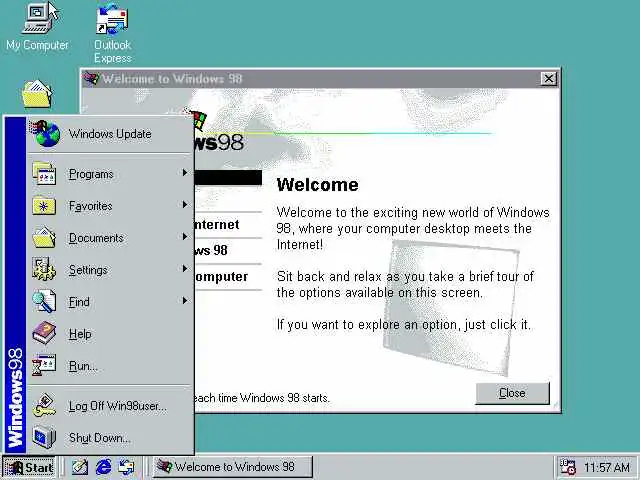Open the Internet option in Welcome window
This screenshot has height=480, width=640.
228,224
